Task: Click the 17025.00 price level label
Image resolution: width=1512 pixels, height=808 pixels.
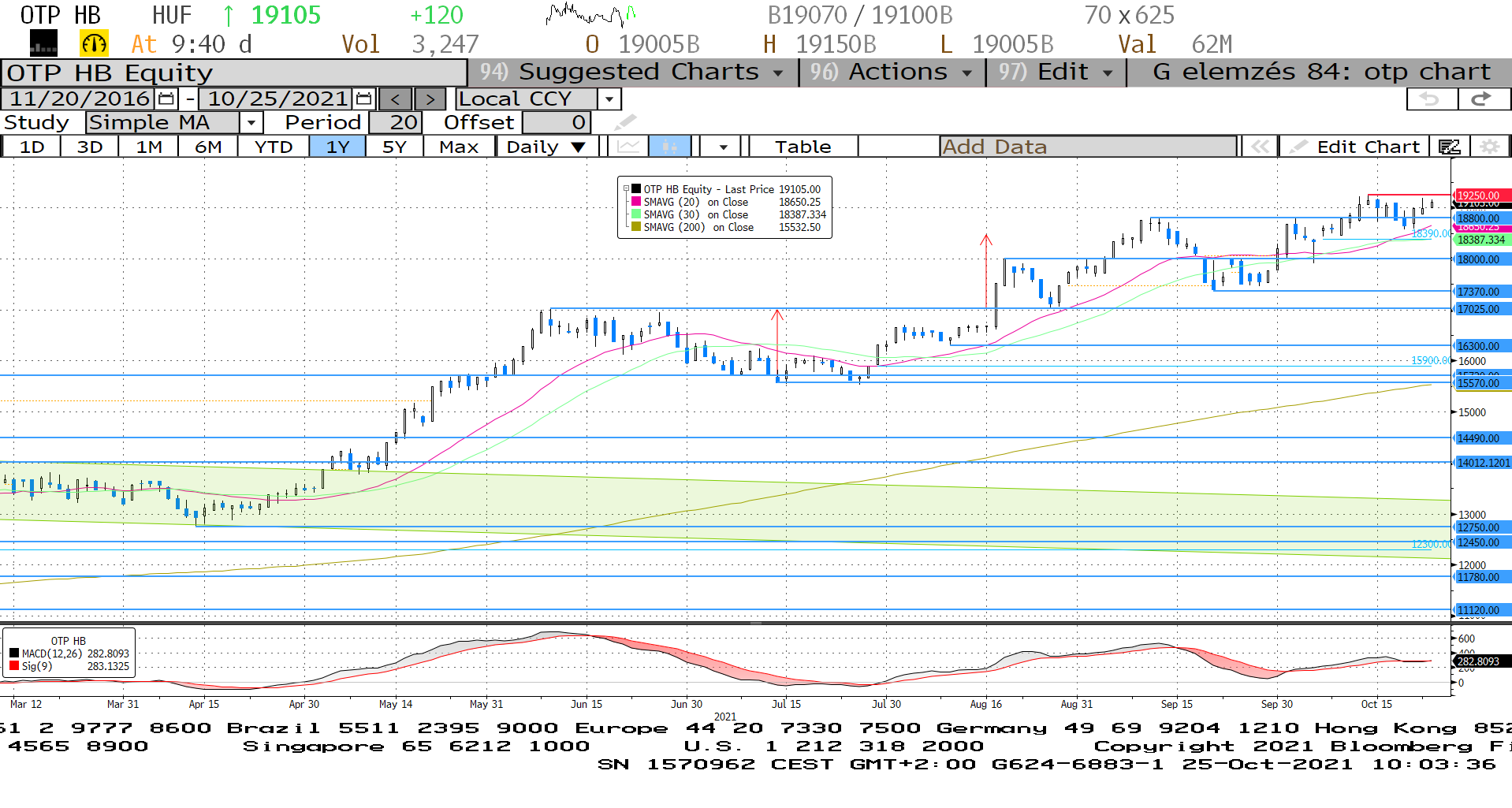Action: 1482,309
